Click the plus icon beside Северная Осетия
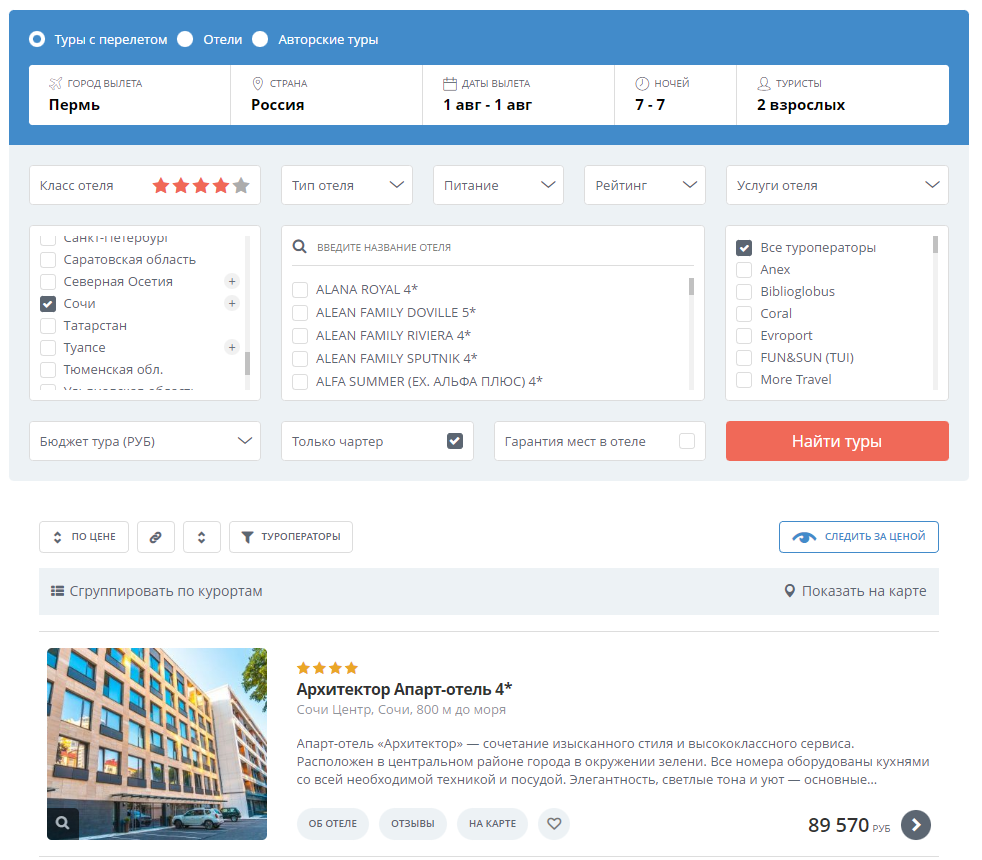This screenshot has width=982, height=860. click(x=232, y=281)
